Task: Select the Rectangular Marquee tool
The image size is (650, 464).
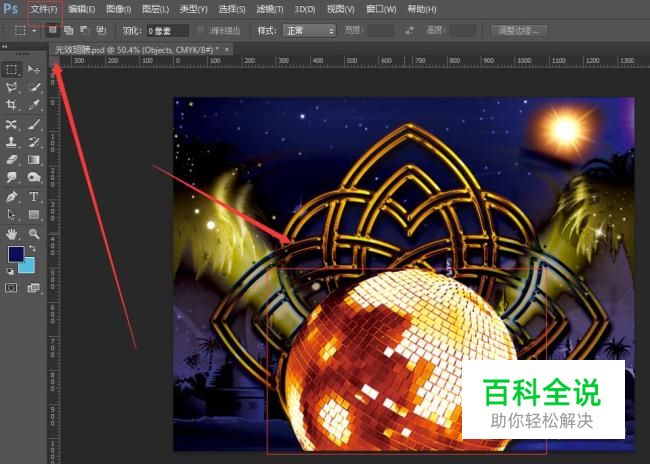Action: click(12, 69)
